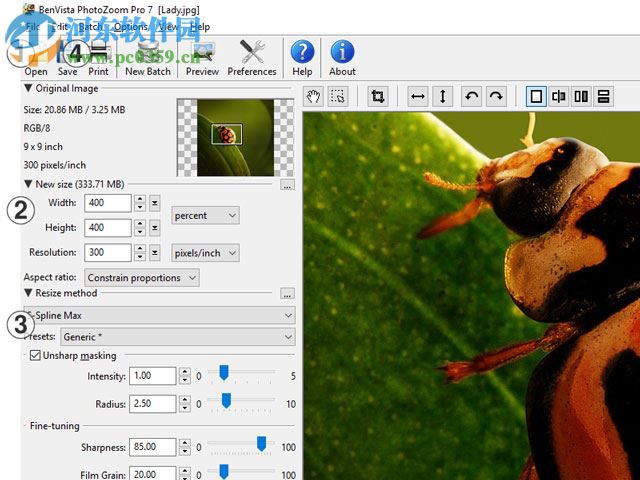Click the Height input field
Viewport: 640px width, 480px height.
[108, 228]
